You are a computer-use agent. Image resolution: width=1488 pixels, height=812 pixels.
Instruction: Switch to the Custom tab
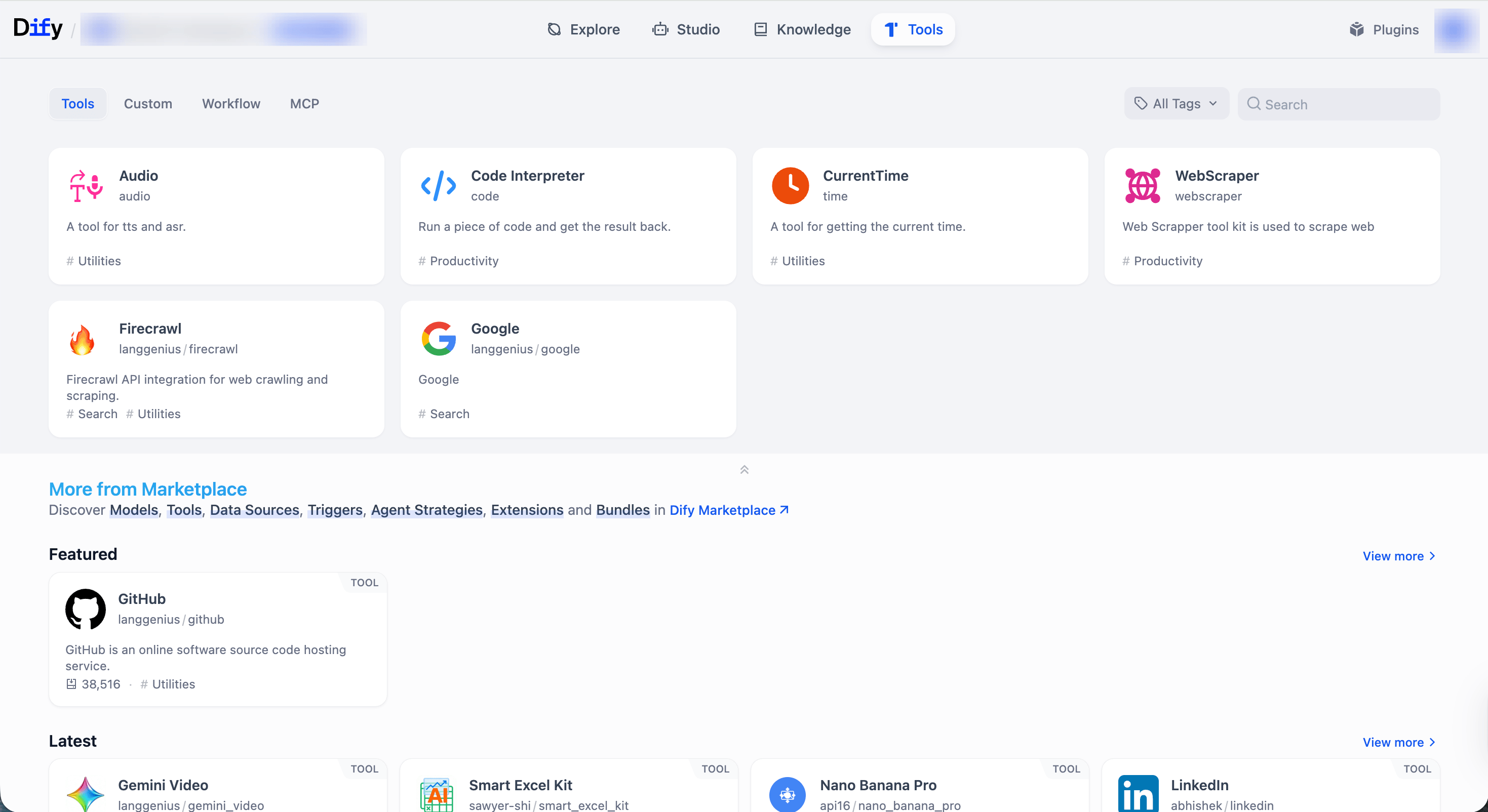click(148, 104)
